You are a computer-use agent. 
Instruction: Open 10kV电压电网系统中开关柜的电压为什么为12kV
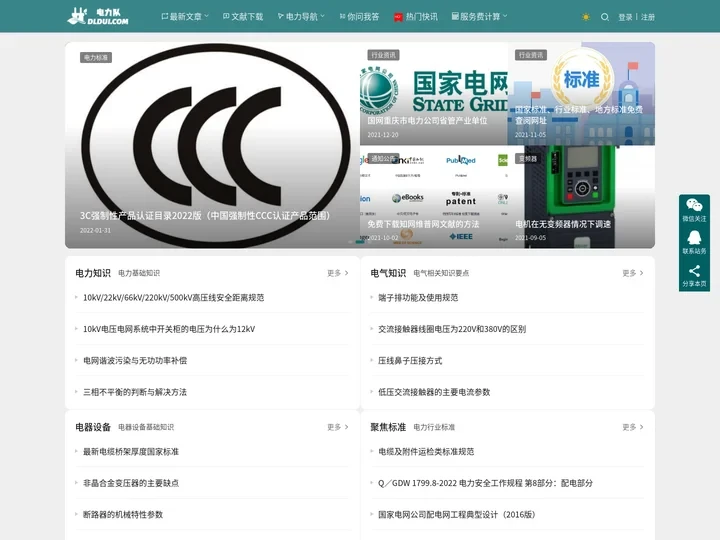tap(169, 329)
